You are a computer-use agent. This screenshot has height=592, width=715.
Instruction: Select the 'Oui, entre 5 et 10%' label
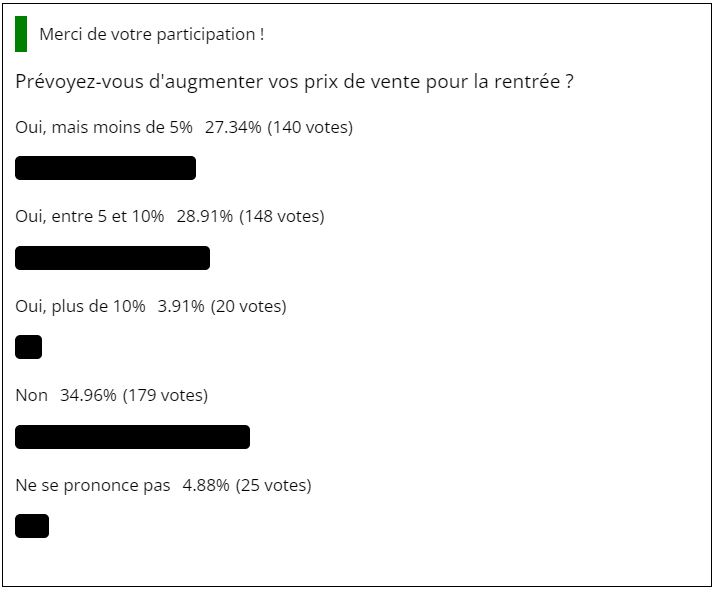(x=90, y=216)
